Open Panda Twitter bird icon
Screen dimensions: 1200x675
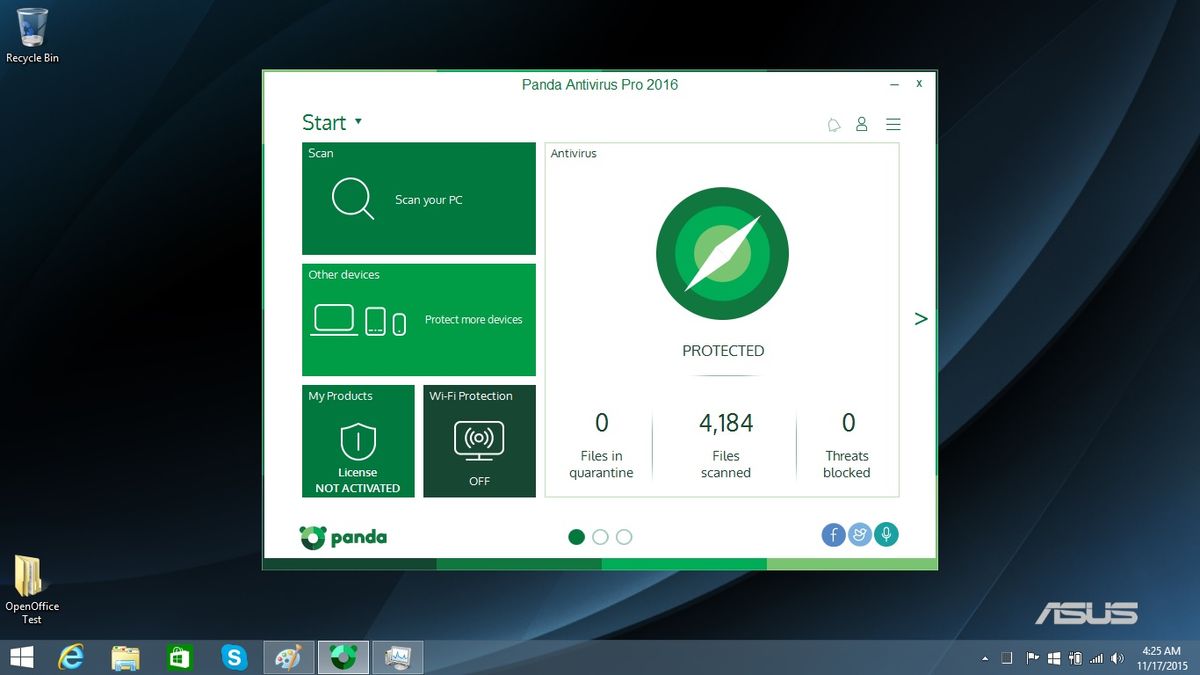[x=859, y=535]
